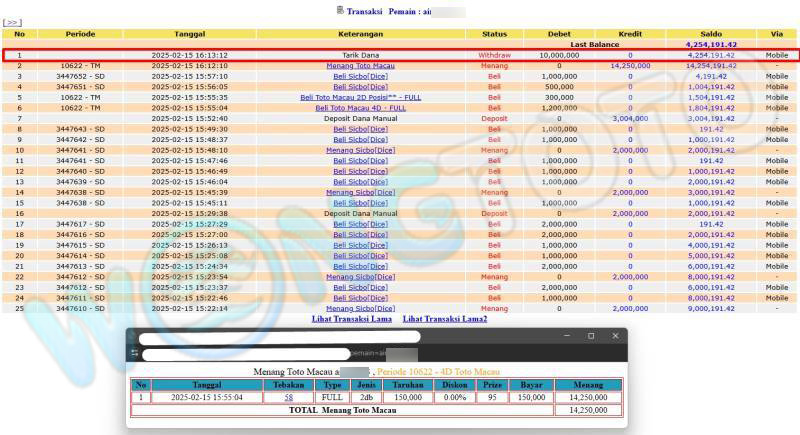The width and height of the screenshot is (800, 435).
Task: Open Lihat Transaksi Lama2 link
Action: pos(445,318)
